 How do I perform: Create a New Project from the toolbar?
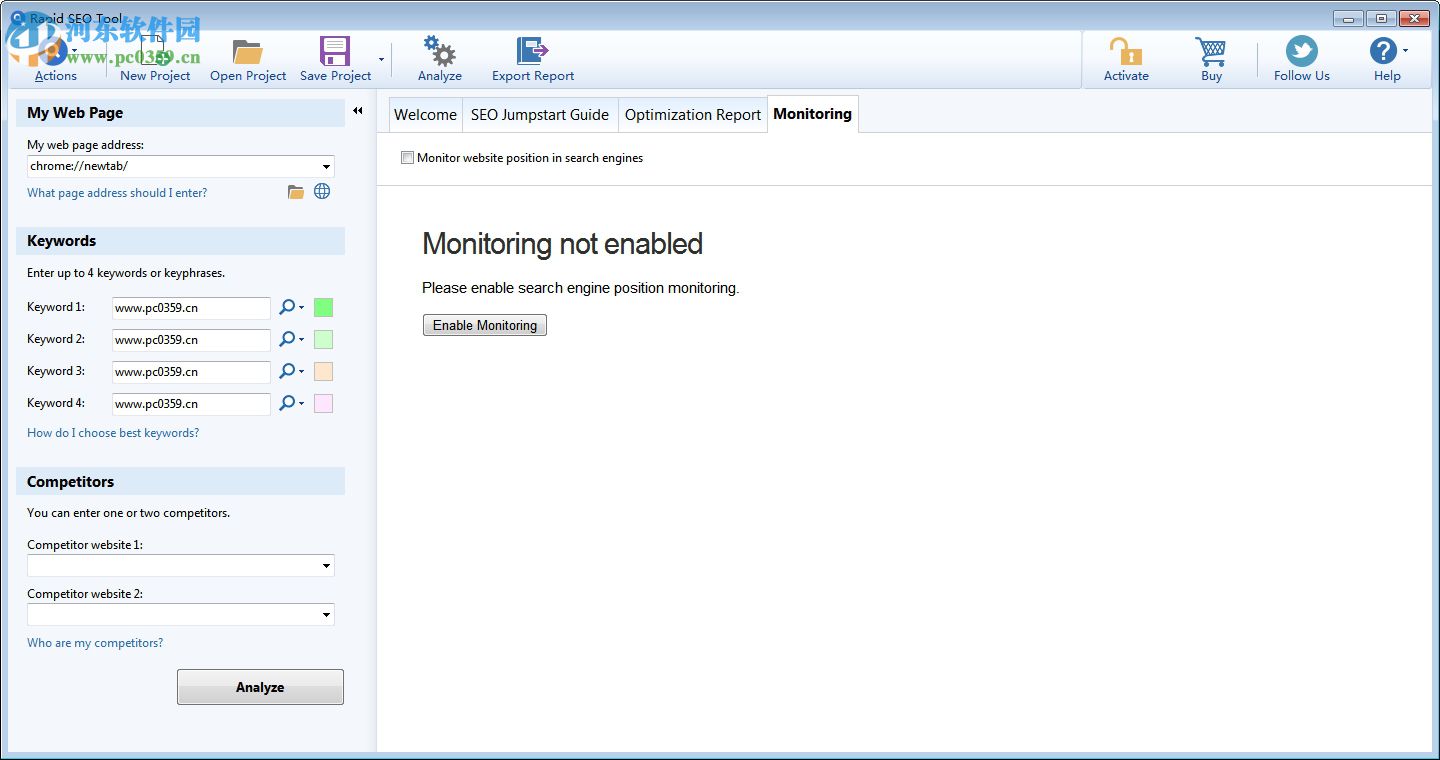pyautogui.click(x=155, y=58)
